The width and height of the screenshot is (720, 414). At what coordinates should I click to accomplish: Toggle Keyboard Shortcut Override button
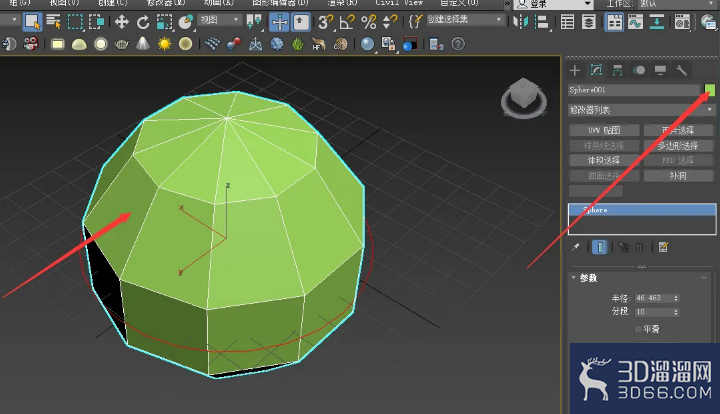[x=301, y=22]
